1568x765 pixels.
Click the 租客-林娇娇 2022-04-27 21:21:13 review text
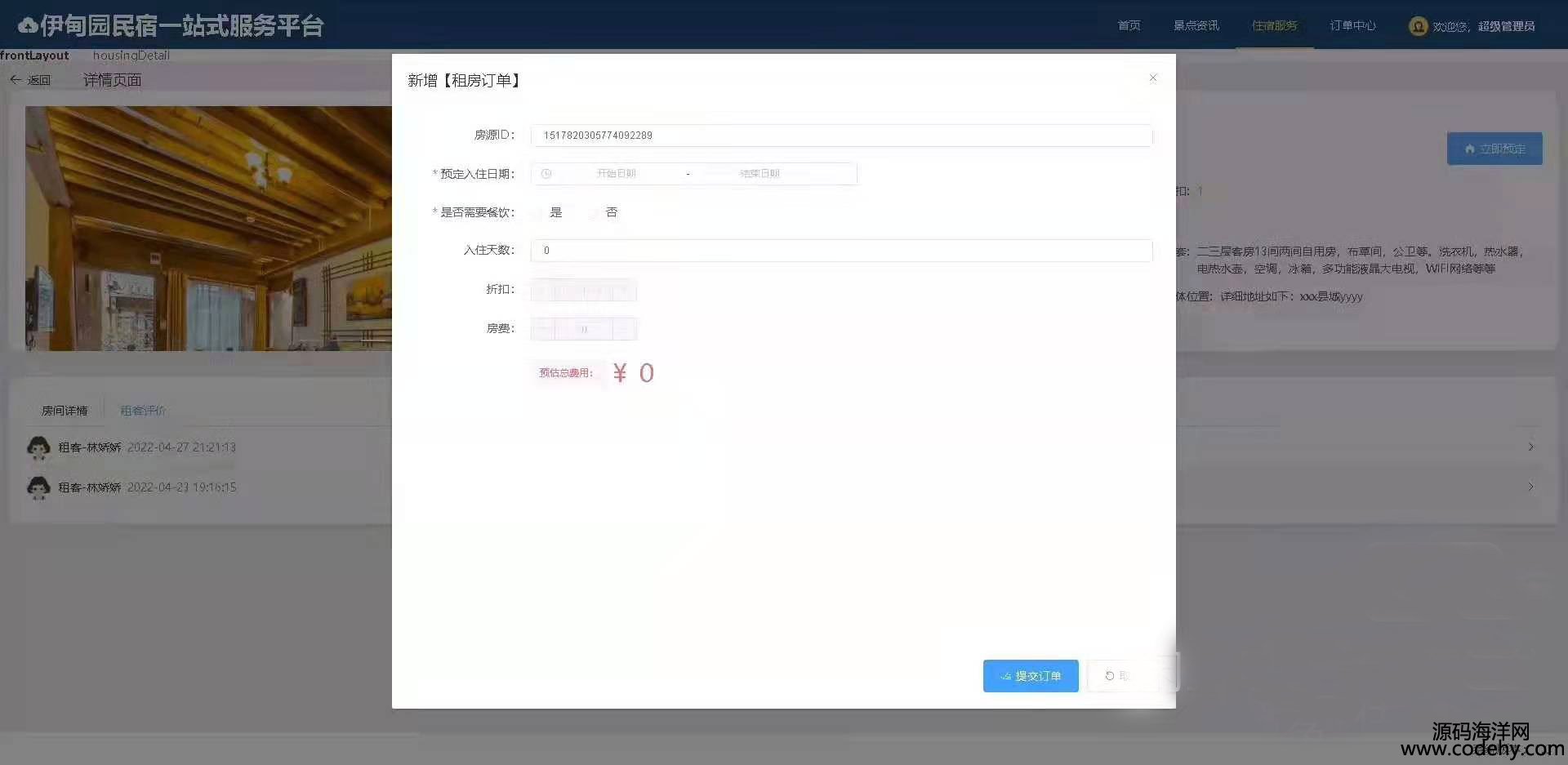point(147,447)
